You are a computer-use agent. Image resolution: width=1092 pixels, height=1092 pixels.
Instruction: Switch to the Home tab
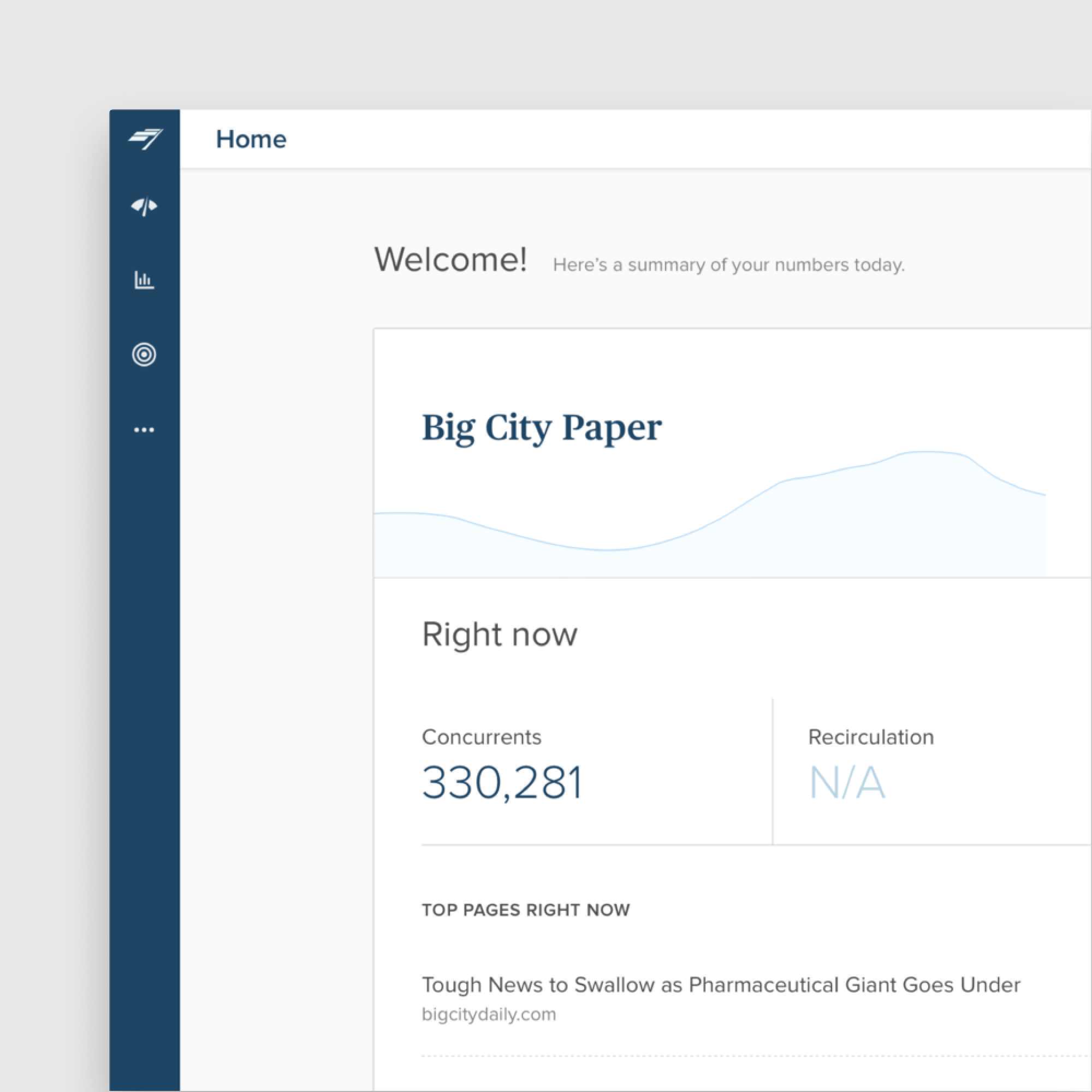(x=251, y=139)
